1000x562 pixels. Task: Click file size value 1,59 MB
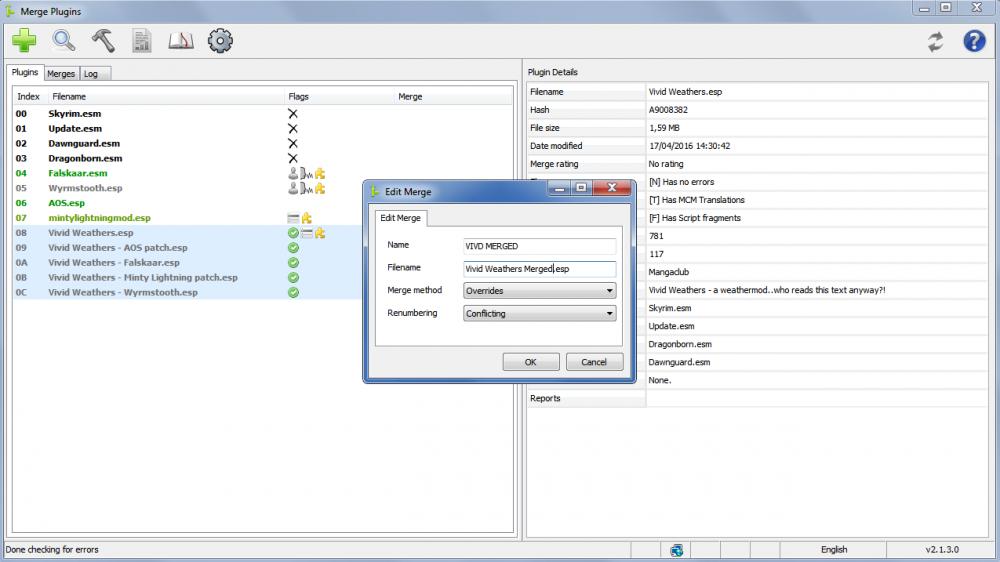pyautogui.click(x=664, y=128)
